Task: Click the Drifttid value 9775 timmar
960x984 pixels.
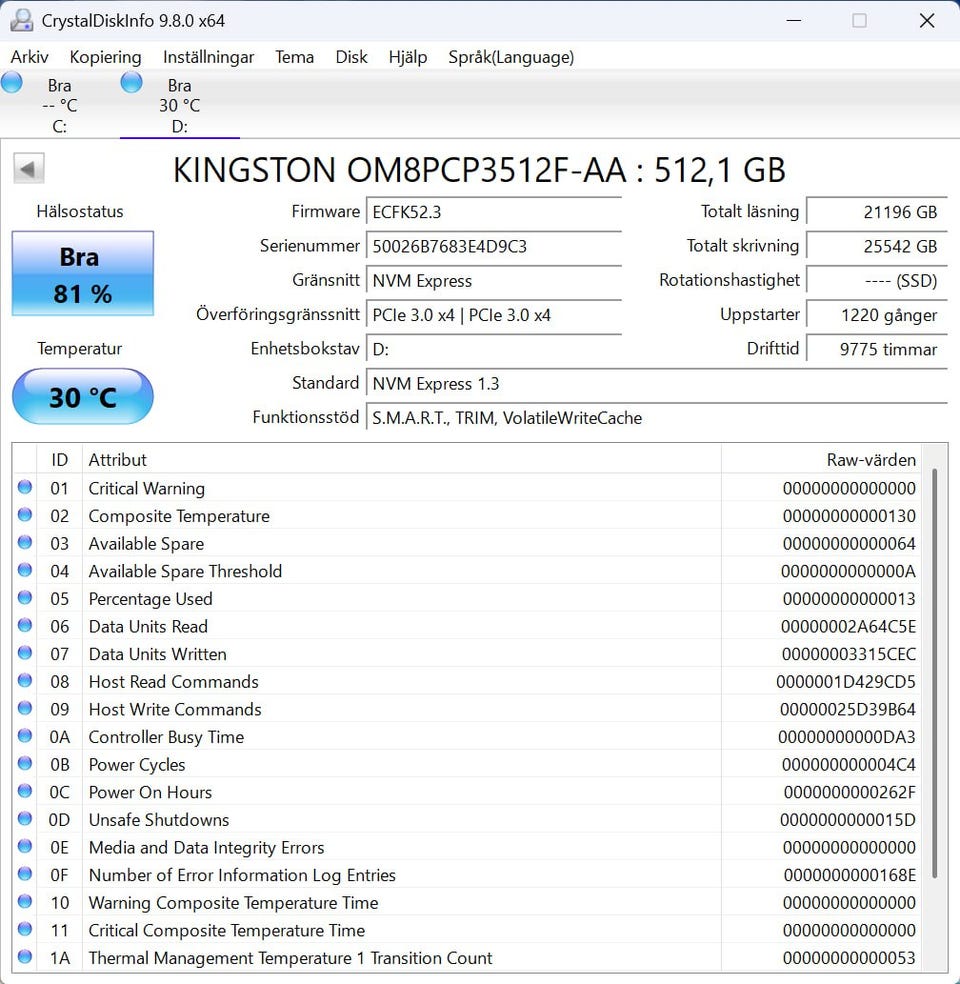Action: (877, 349)
